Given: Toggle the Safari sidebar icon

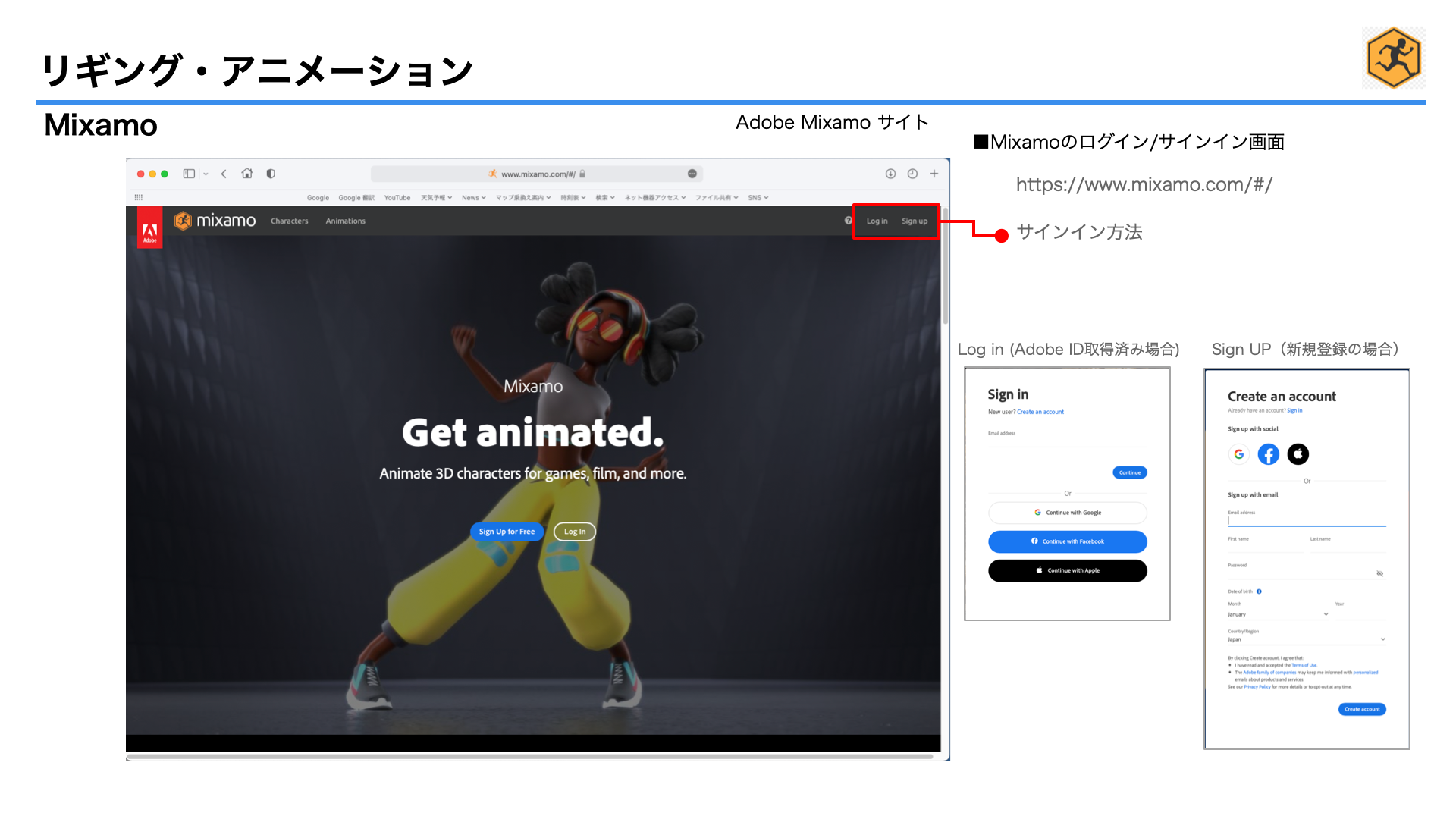Looking at the screenshot, I should point(189,174).
